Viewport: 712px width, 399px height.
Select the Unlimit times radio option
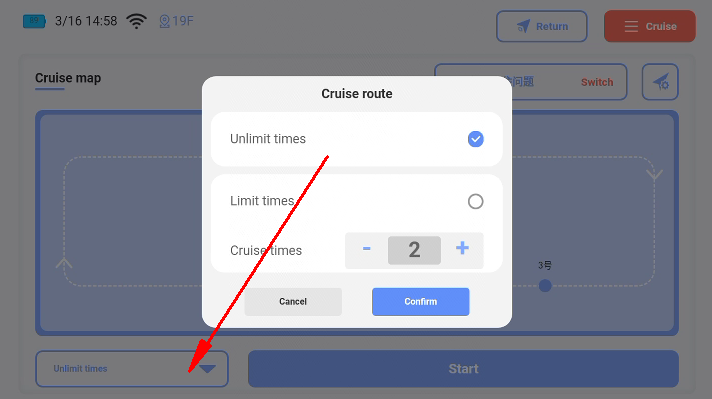[475, 139]
